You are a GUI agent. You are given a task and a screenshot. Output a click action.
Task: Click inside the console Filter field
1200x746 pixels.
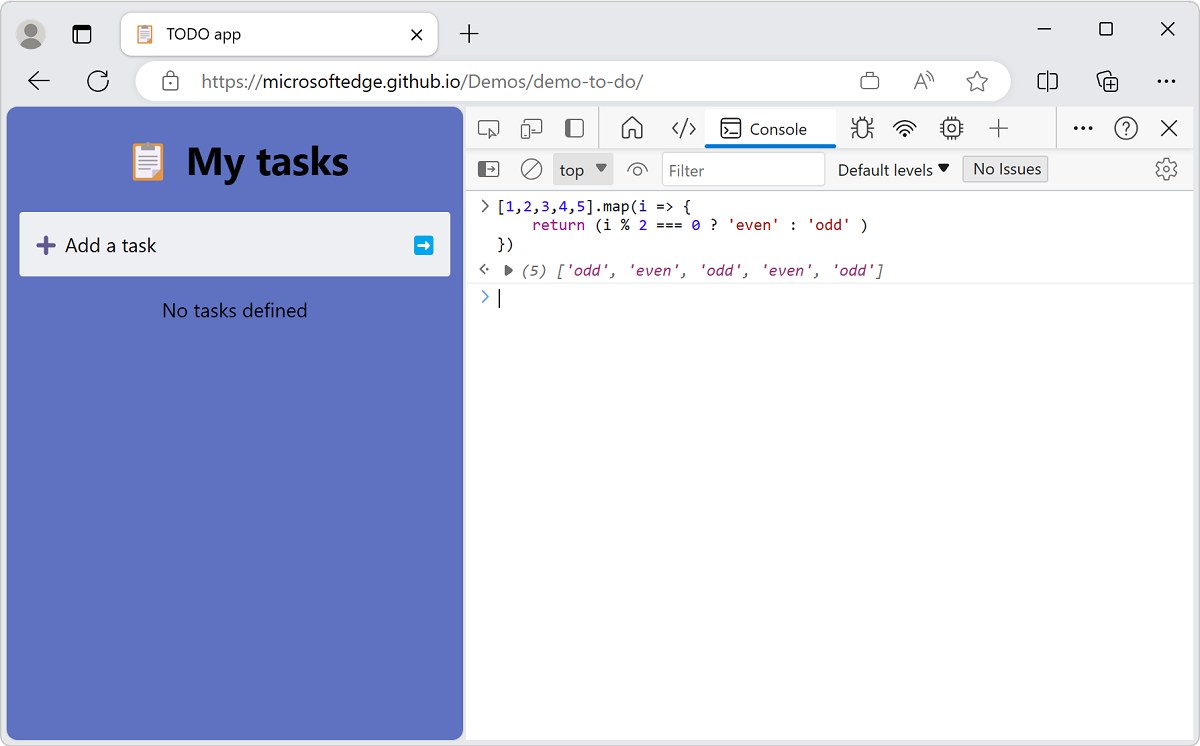coord(743,169)
